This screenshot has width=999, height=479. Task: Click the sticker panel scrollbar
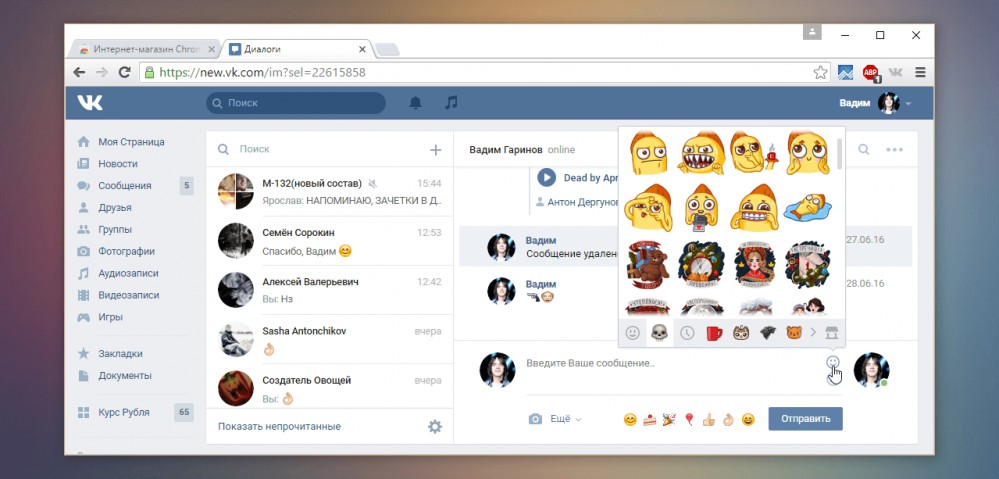click(x=840, y=153)
